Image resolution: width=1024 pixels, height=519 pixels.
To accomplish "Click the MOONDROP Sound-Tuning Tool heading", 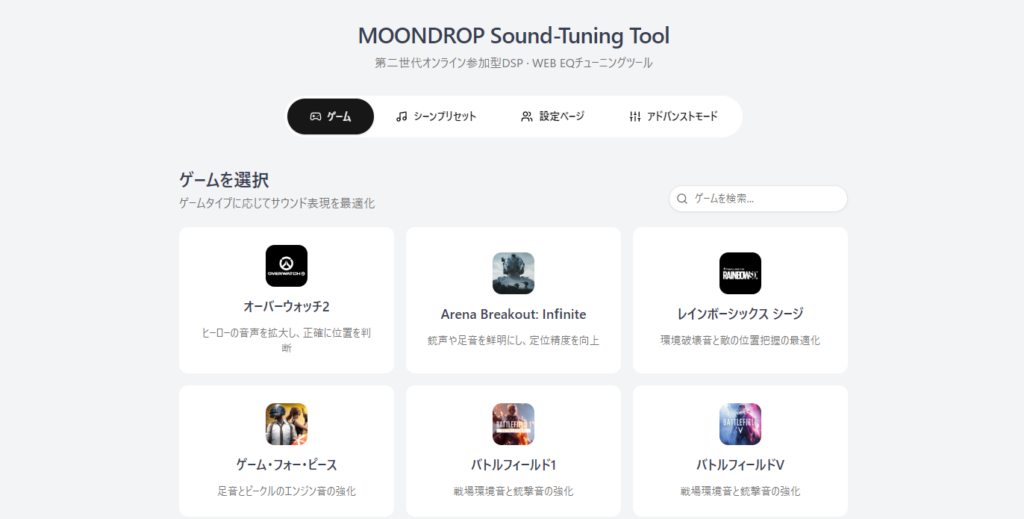I will tap(513, 35).
